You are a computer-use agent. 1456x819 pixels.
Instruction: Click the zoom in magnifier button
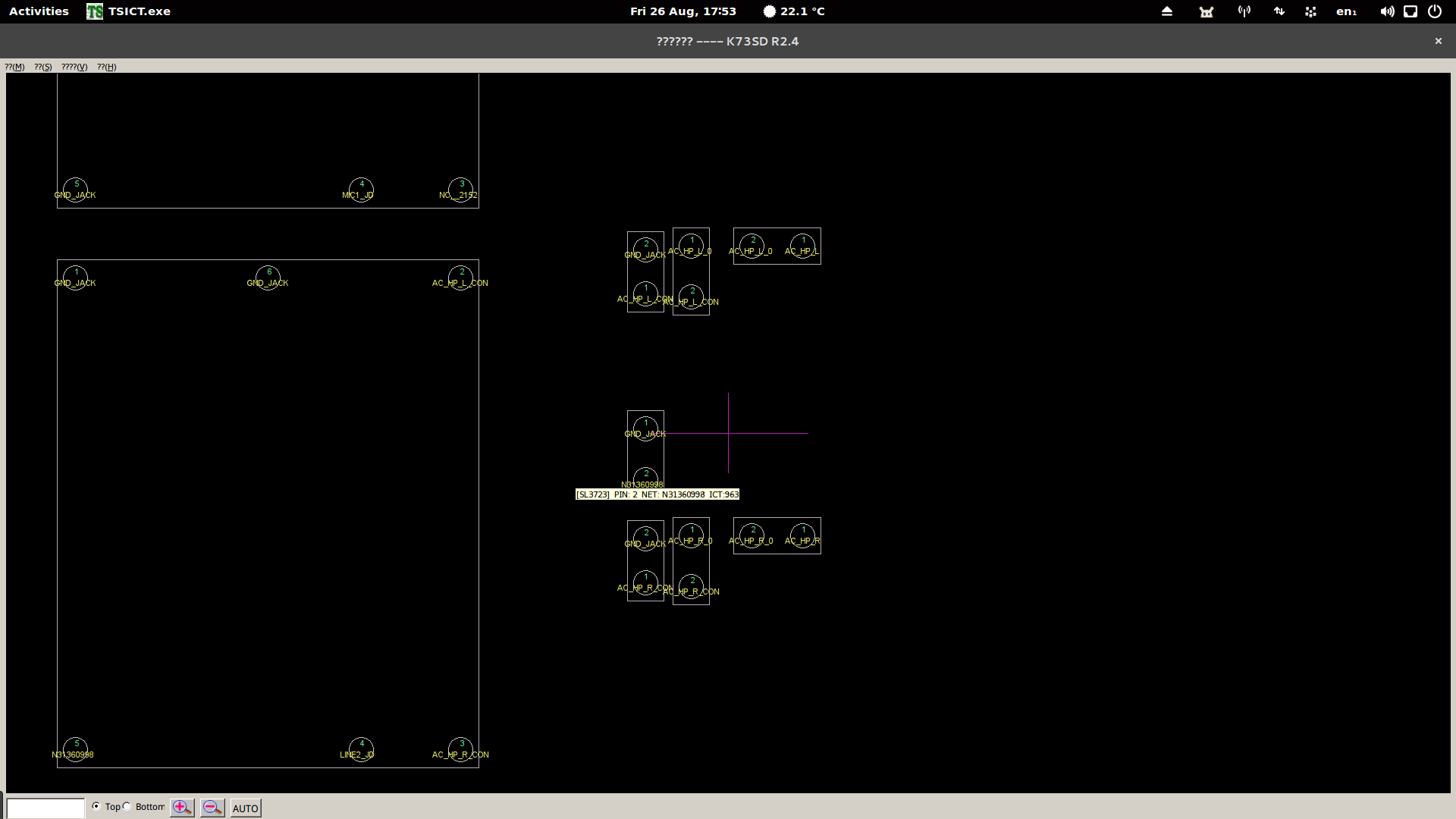tap(182, 808)
